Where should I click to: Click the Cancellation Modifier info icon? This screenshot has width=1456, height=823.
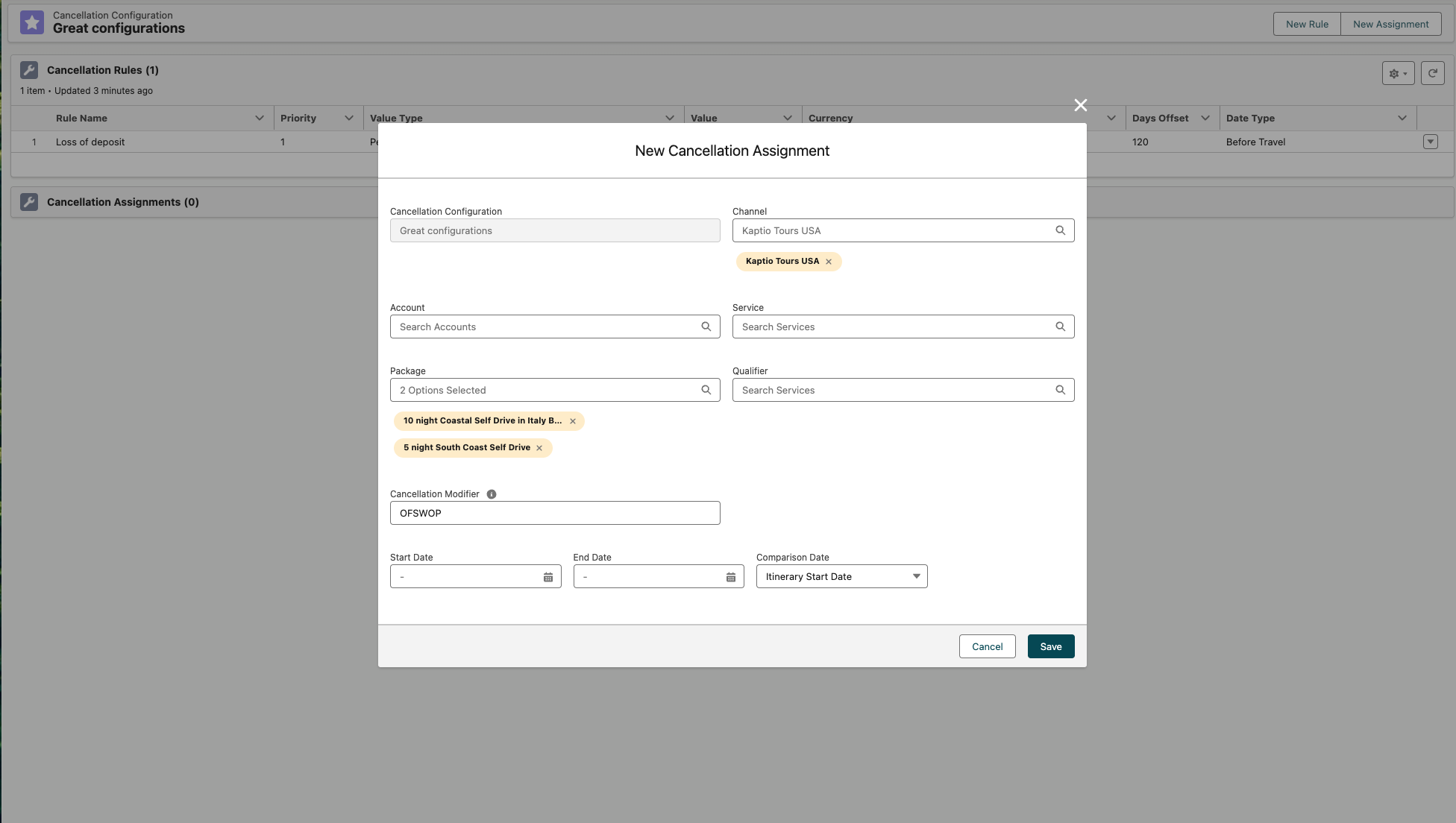(x=492, y=494)
